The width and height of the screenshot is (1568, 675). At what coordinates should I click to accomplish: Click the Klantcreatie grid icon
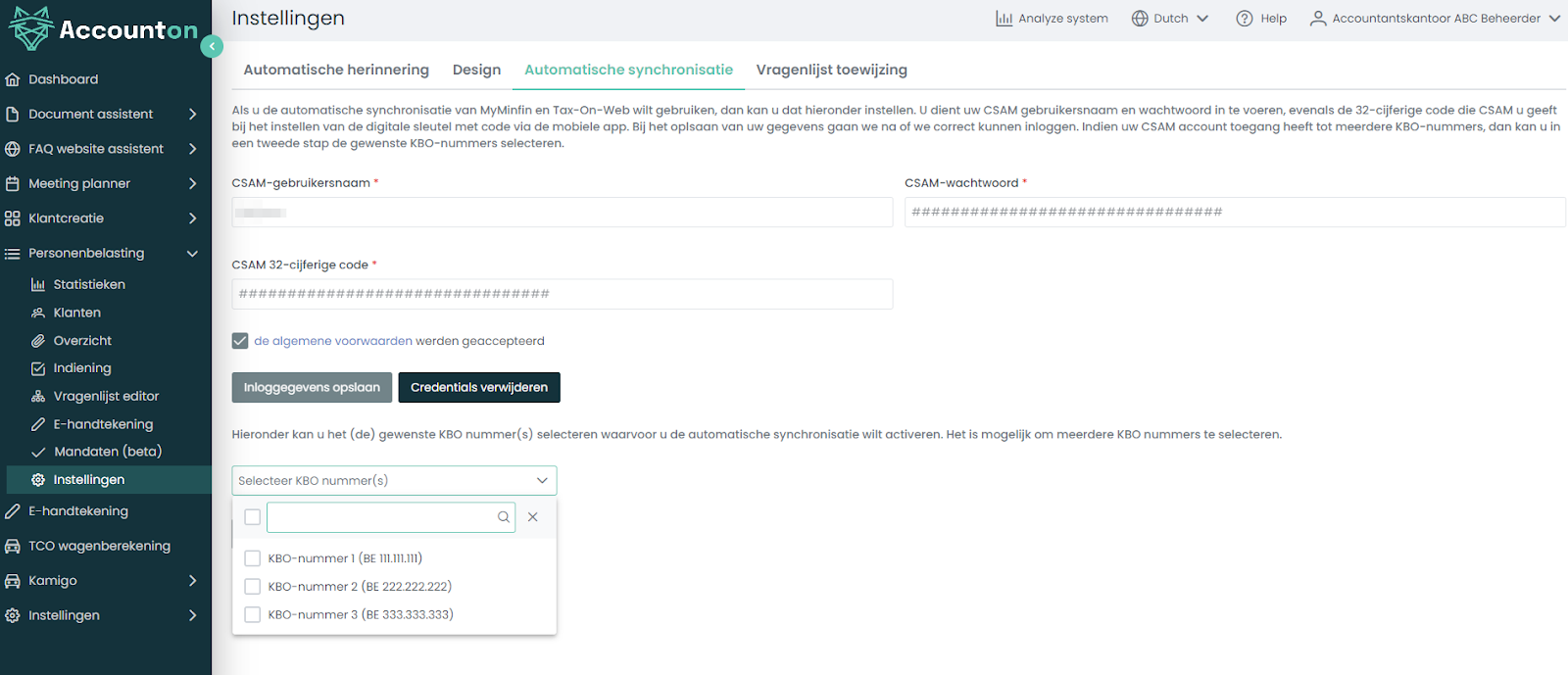(13, 218)
